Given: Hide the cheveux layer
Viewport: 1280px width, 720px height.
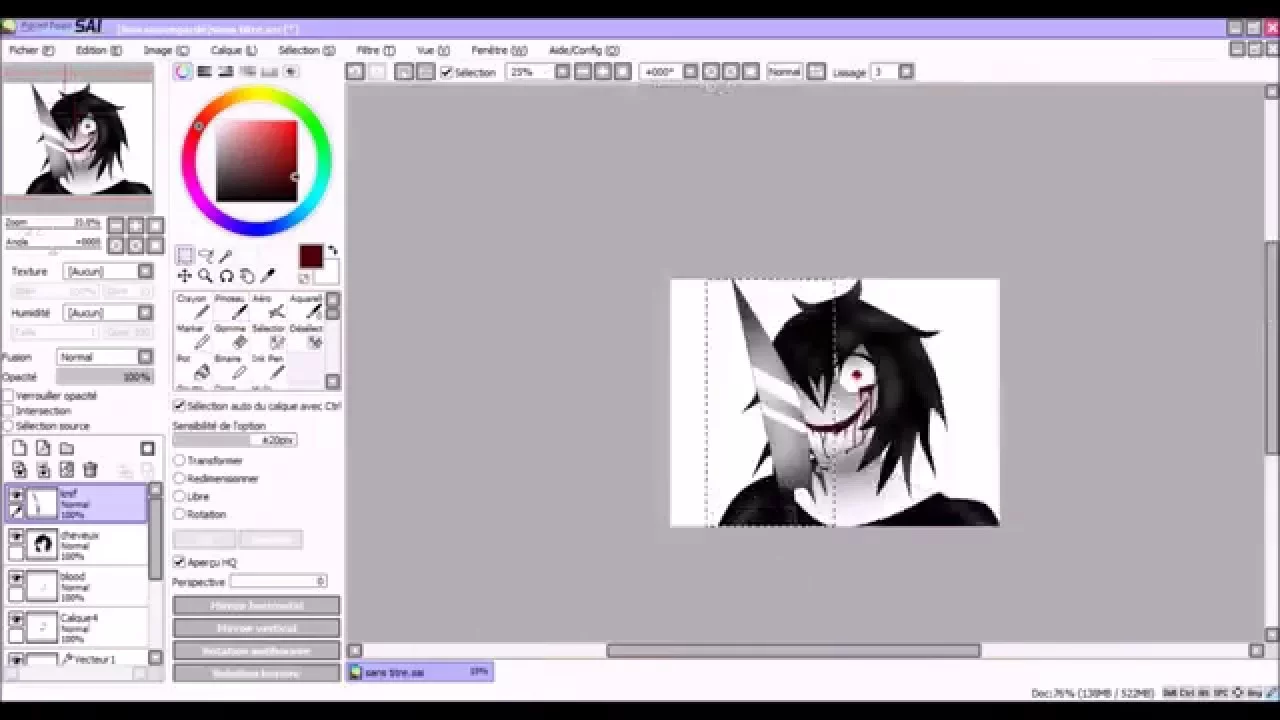Looking at the screenshot, I should pos(16,537).
